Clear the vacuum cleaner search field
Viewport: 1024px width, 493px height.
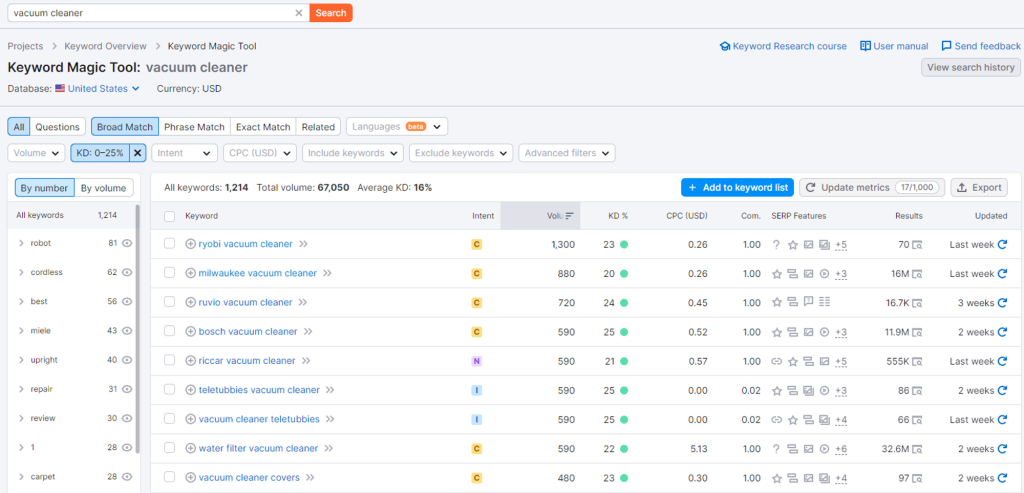pos(298,13)
